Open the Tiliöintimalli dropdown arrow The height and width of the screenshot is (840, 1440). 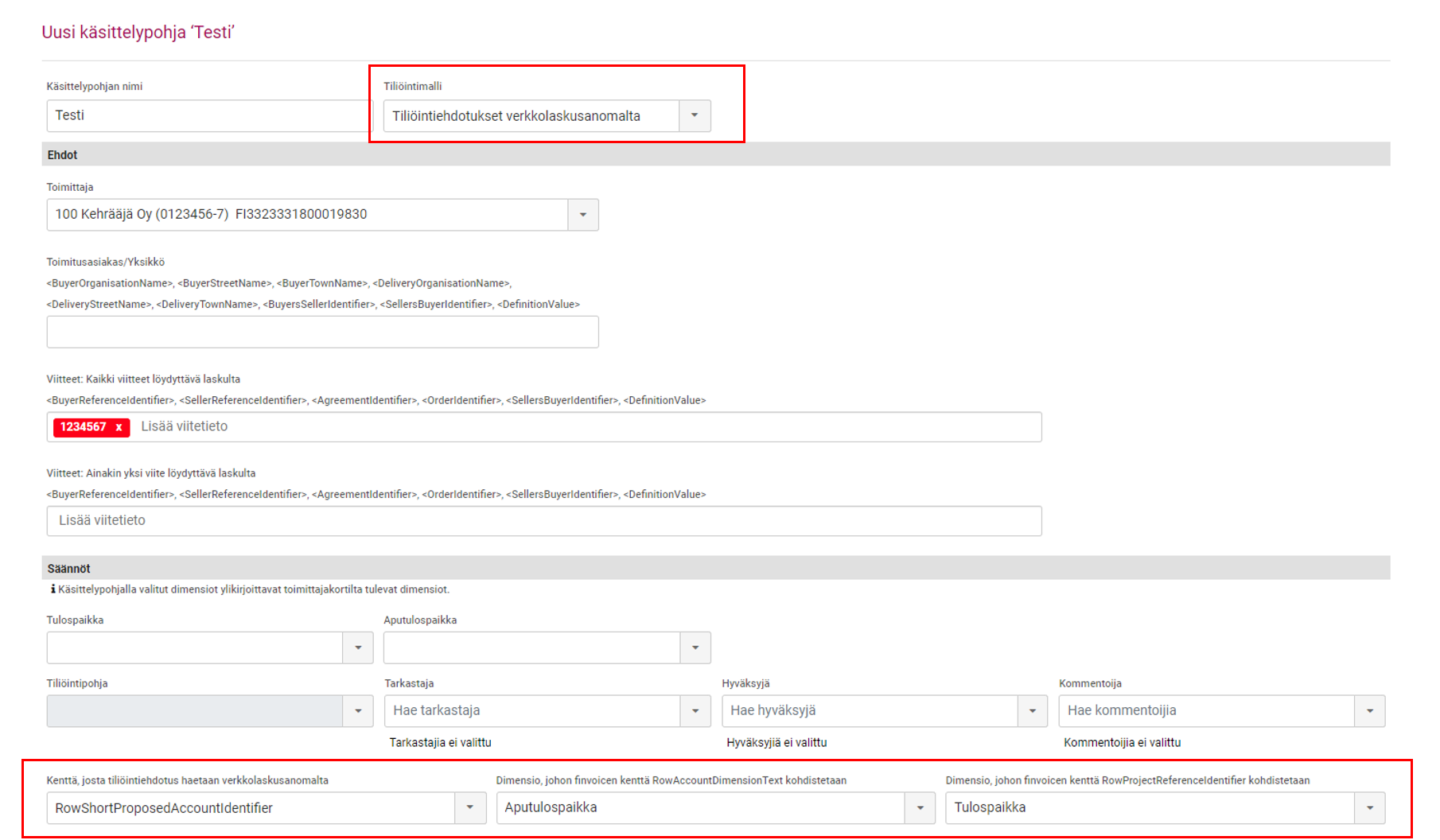click(695, 116)
